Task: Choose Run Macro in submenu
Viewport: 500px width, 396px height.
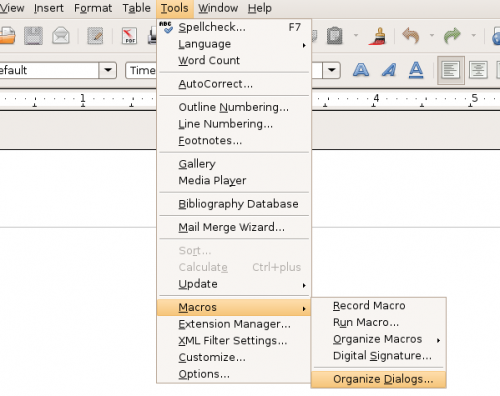Action: point(379,322)
